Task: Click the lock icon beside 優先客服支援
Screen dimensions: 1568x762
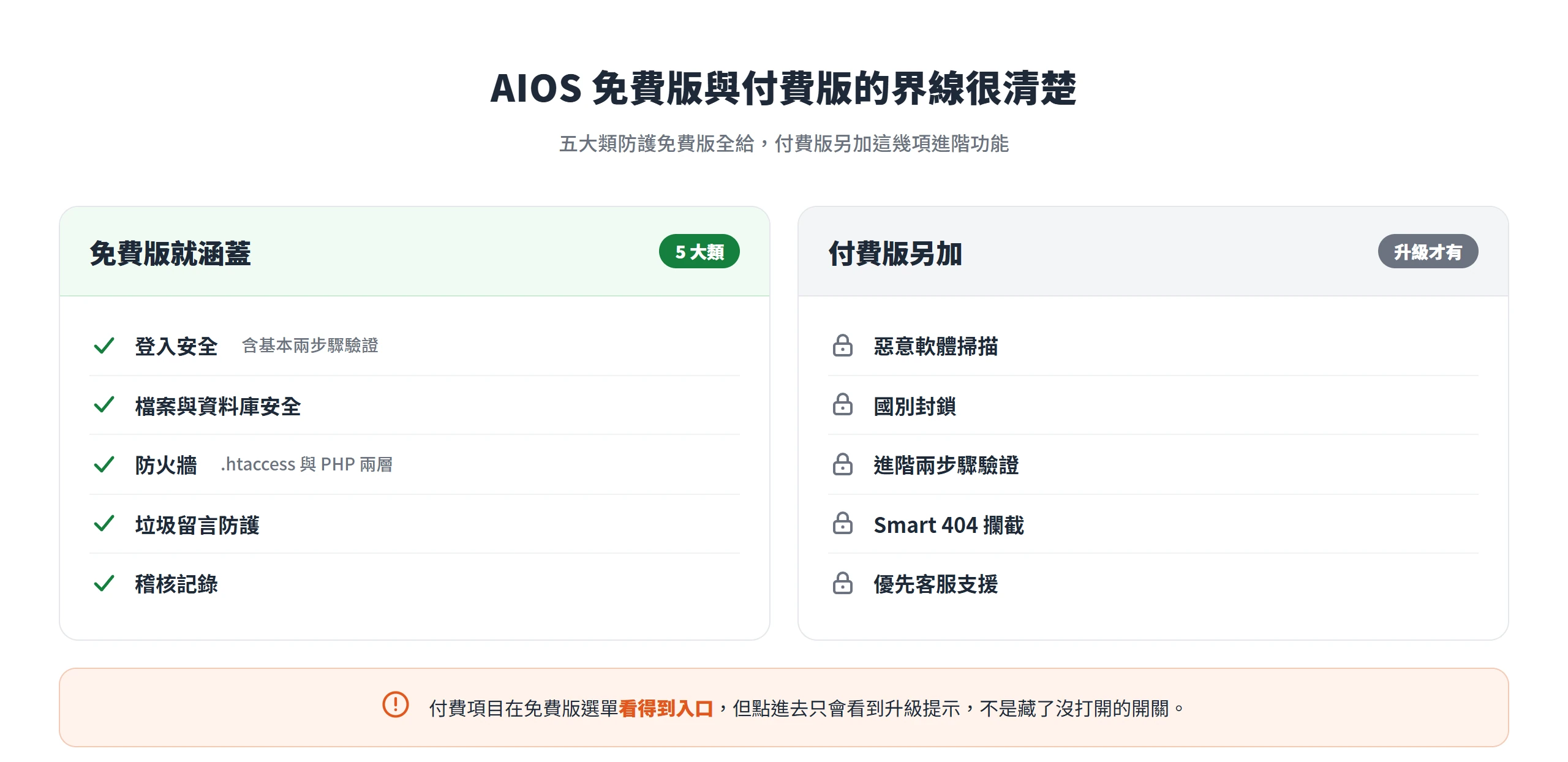Action: (843, 583)
